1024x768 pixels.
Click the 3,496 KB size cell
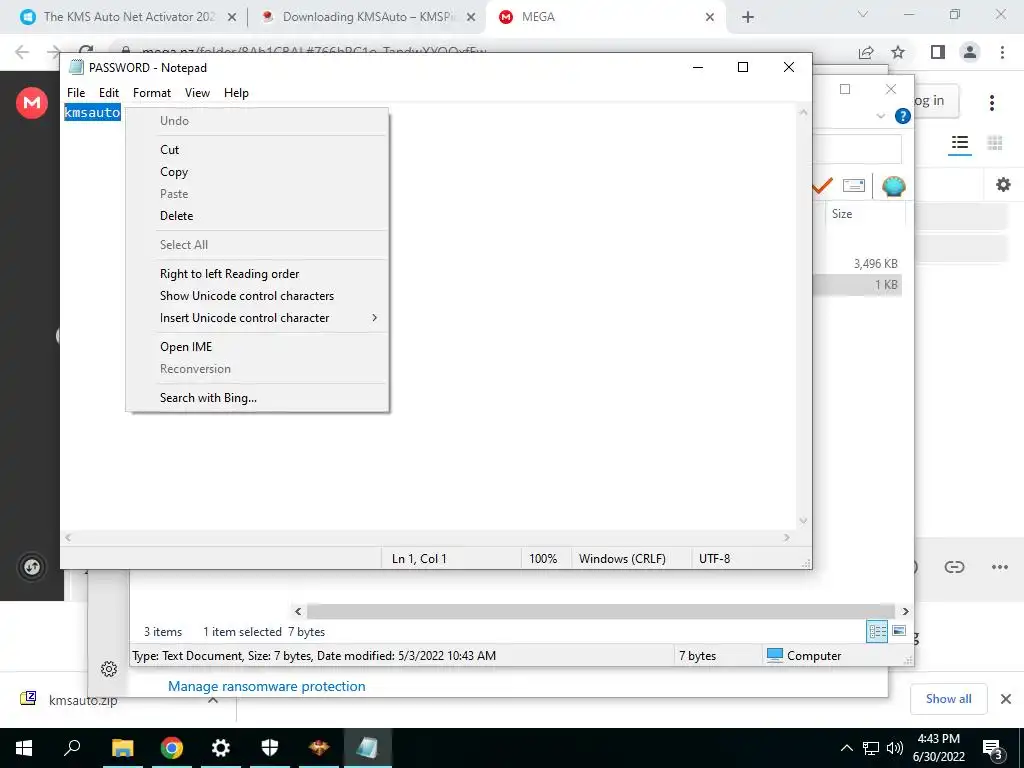[x=875, y=264]
